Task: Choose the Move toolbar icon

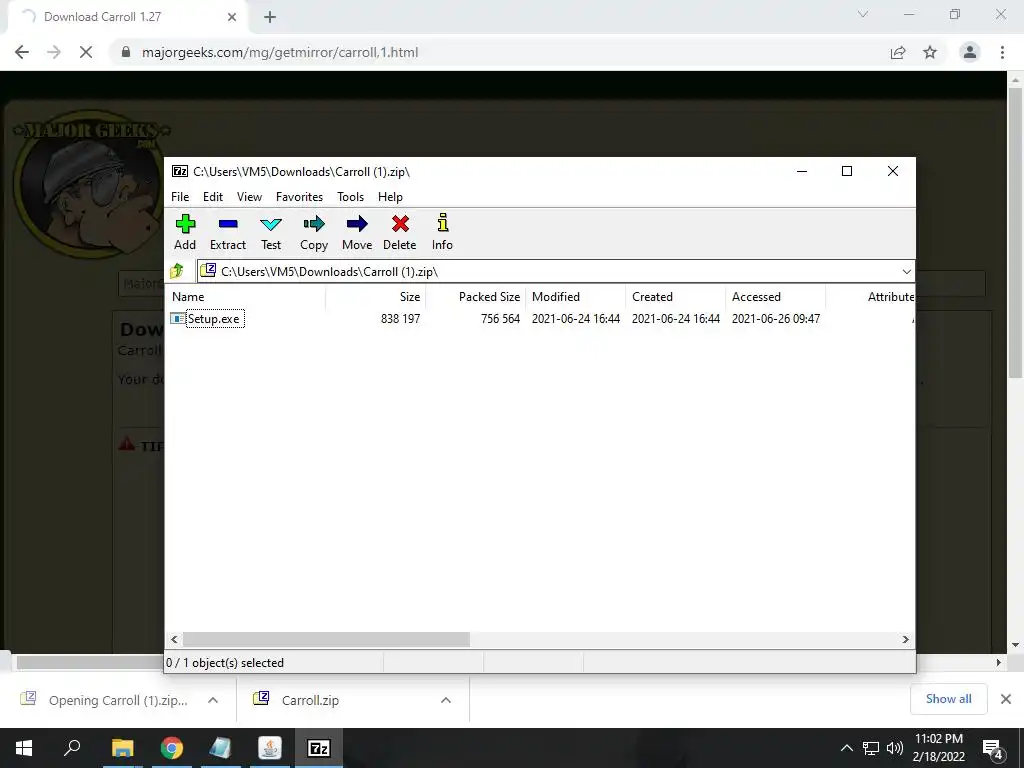Action: tap(357, 232)
